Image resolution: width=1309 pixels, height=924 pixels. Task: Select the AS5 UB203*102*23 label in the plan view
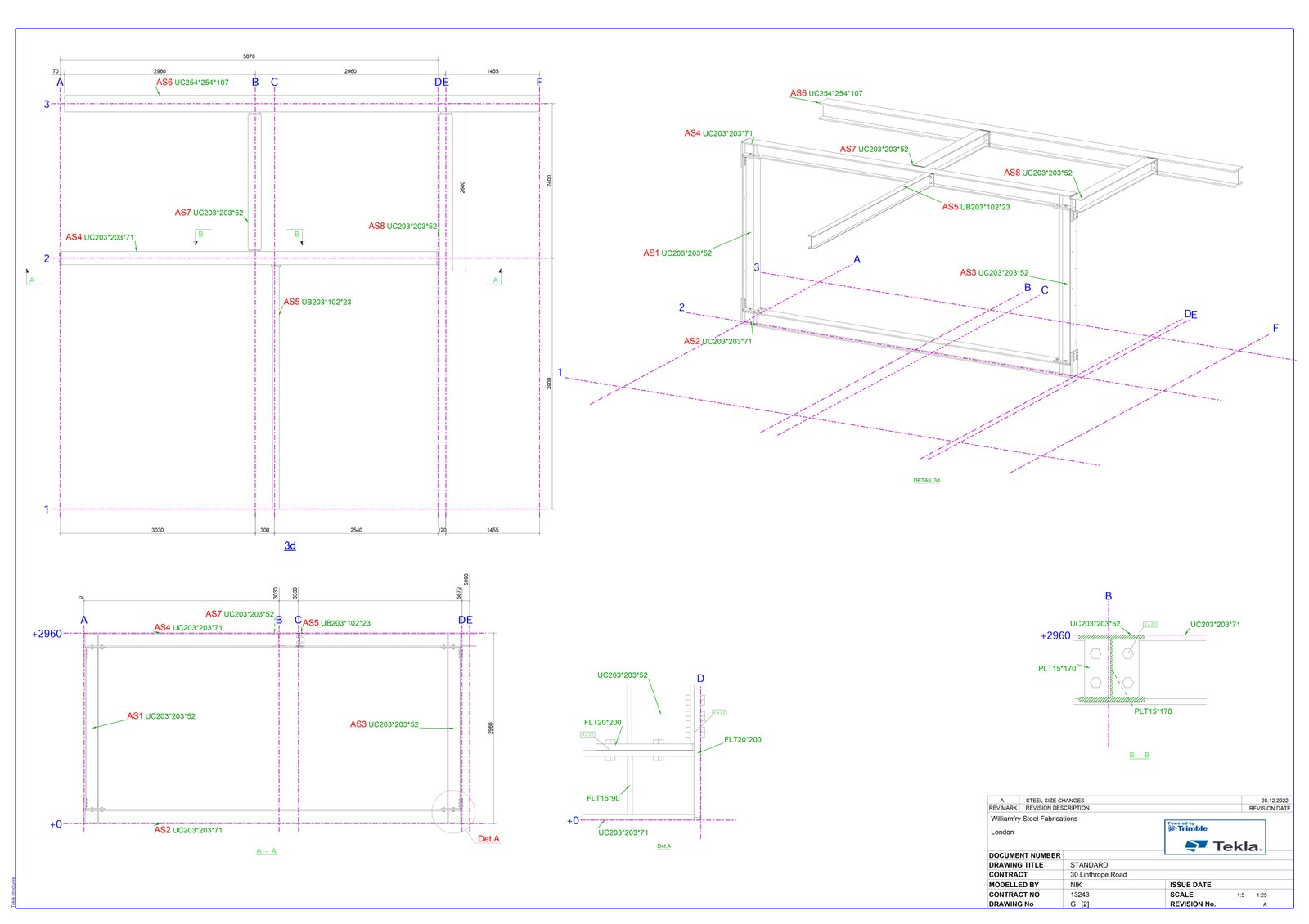317,302
